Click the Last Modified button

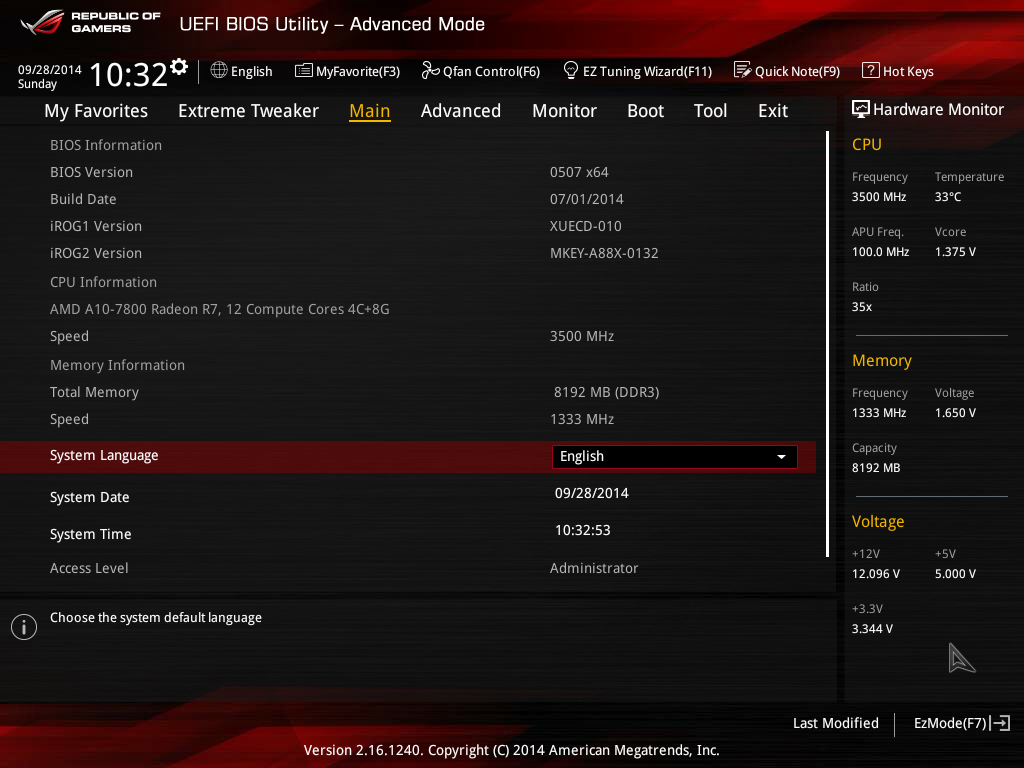tap(835, 723)
